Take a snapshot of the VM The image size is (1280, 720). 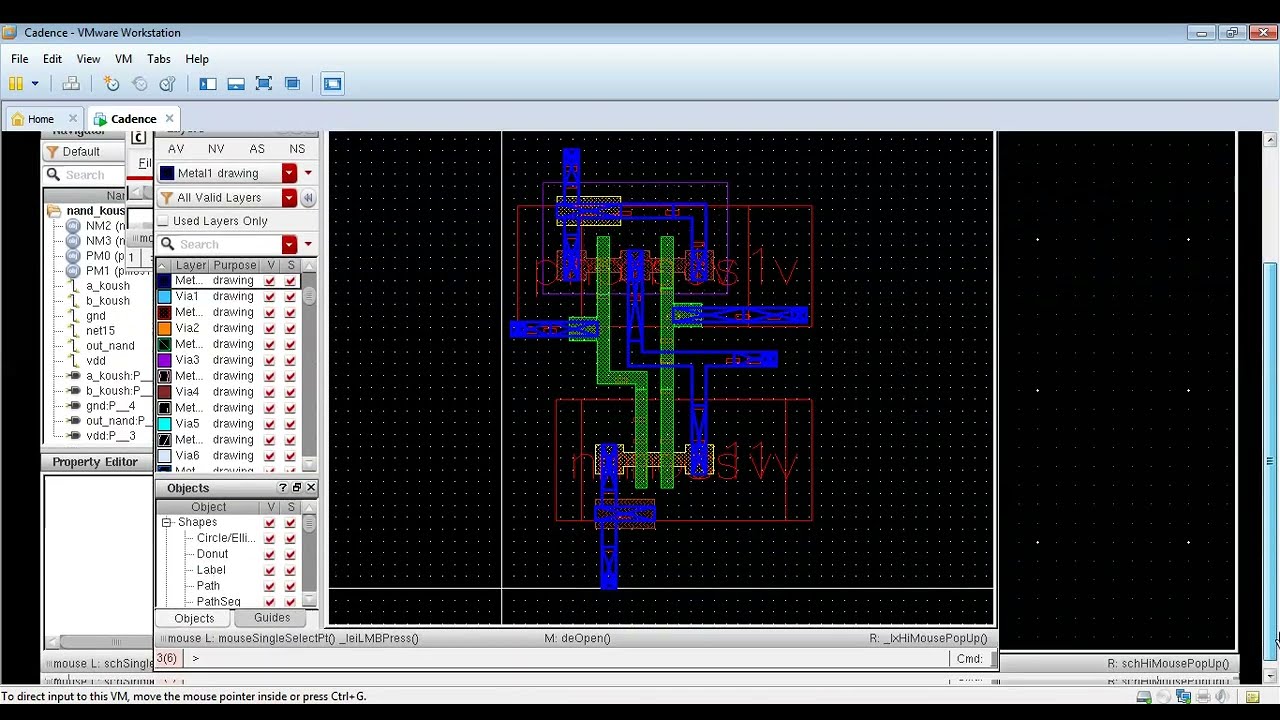(112, 84)
